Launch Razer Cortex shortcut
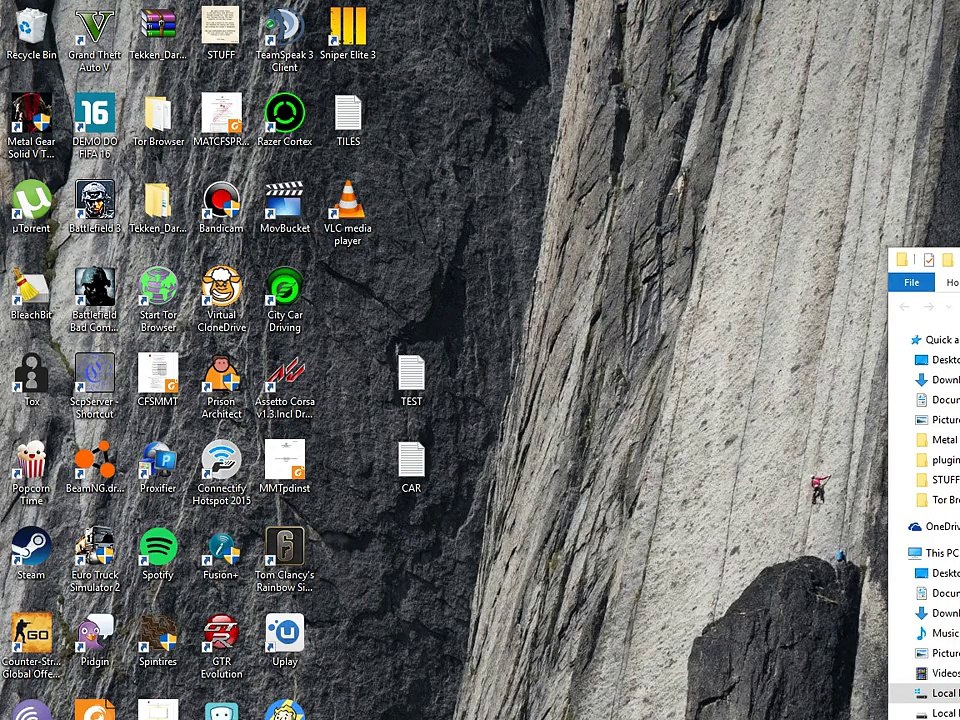This screenshot has height=720, width=960. click(x=285, y=120)
